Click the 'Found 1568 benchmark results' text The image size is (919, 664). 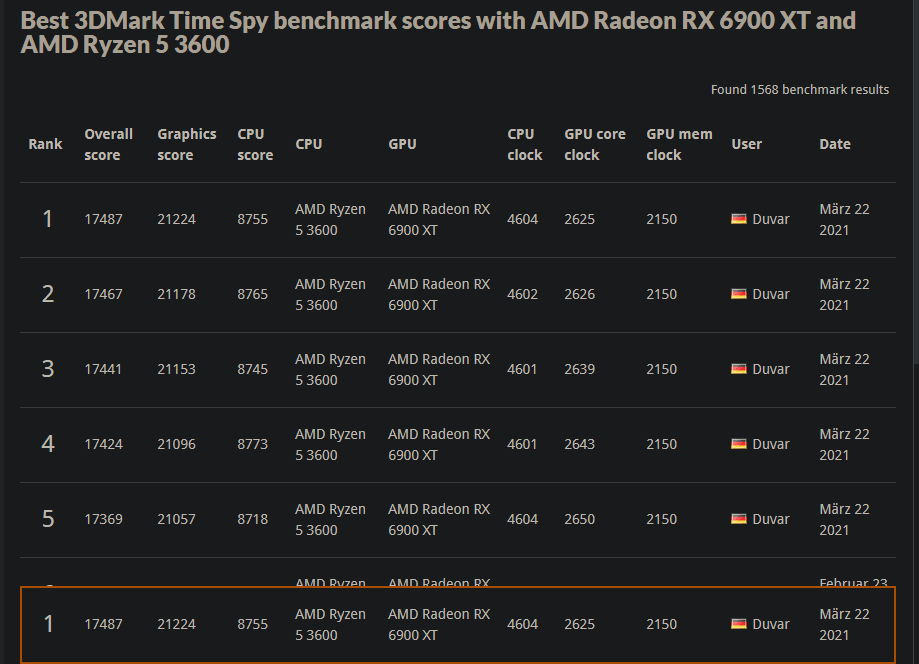(799, 90)
